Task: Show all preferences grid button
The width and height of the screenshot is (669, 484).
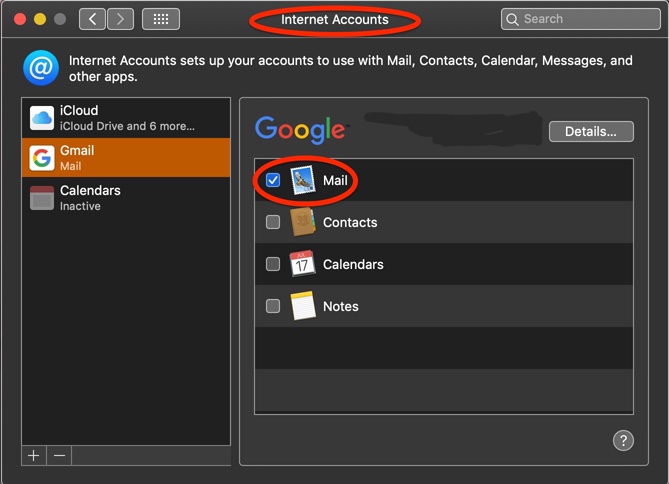Action: (161, 19)
